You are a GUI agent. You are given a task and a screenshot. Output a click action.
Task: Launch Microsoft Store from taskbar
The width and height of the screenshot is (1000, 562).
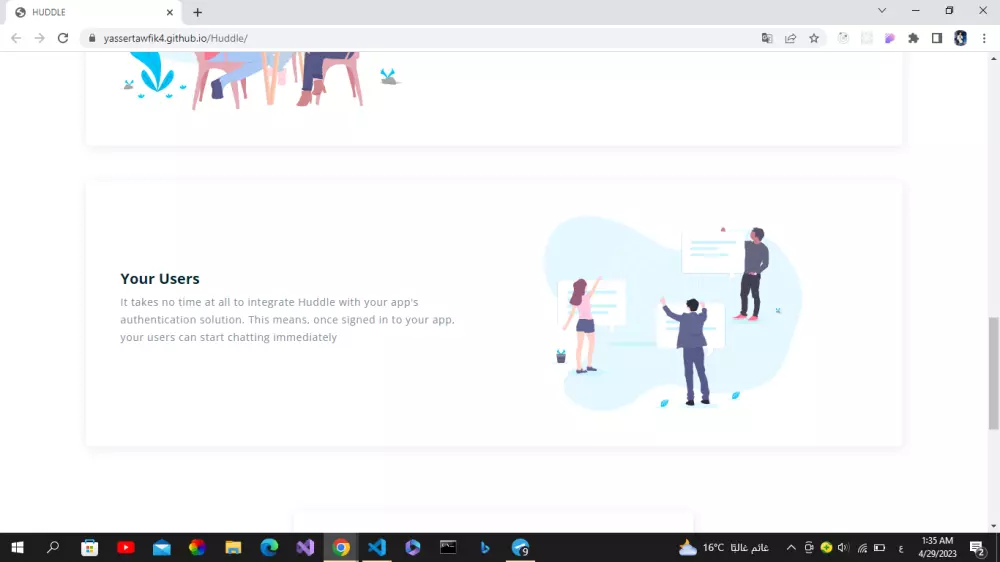pos(89,547)
